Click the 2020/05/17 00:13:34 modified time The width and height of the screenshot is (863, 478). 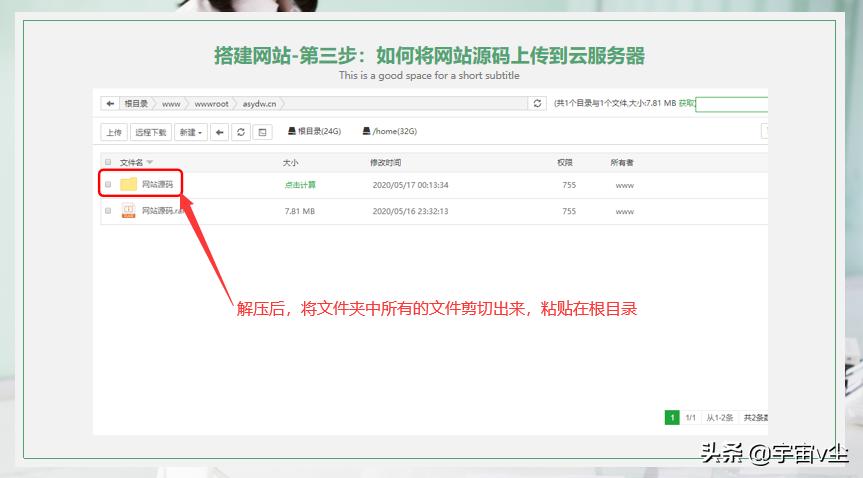411,185
